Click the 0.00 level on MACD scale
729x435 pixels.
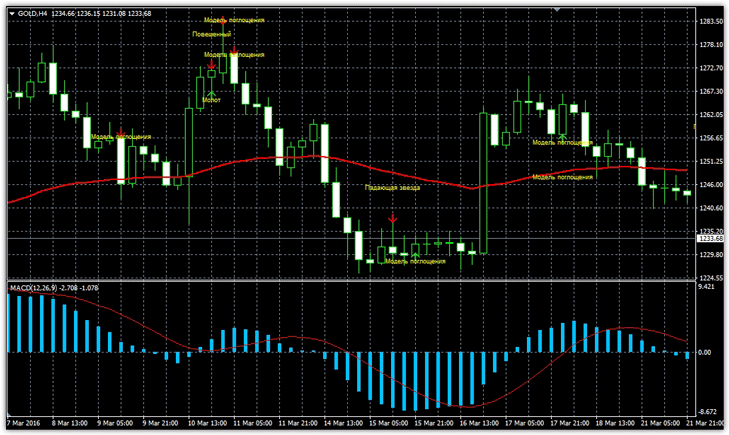(x=705, y=352)
